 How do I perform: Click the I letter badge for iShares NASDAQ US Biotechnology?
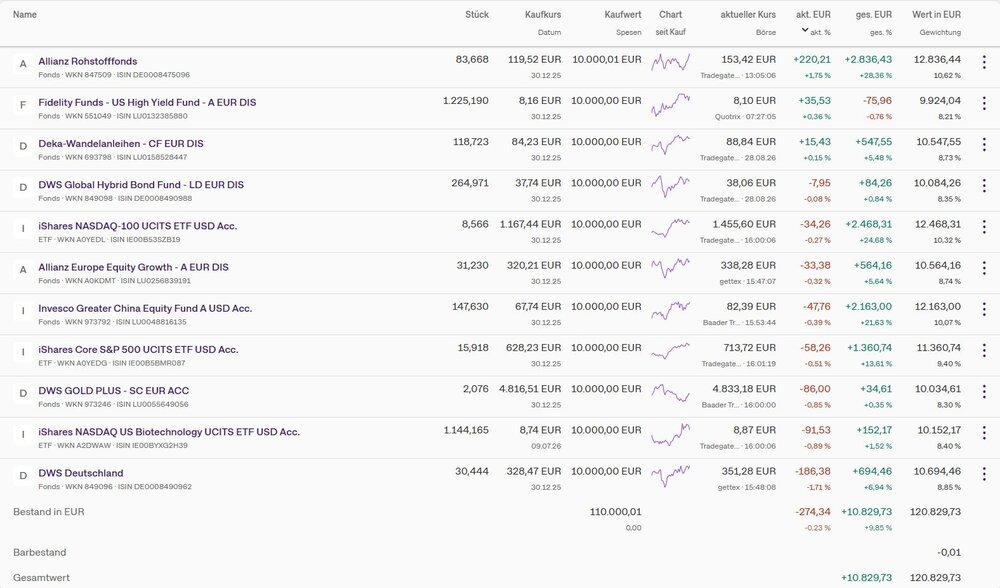point(23,434)
